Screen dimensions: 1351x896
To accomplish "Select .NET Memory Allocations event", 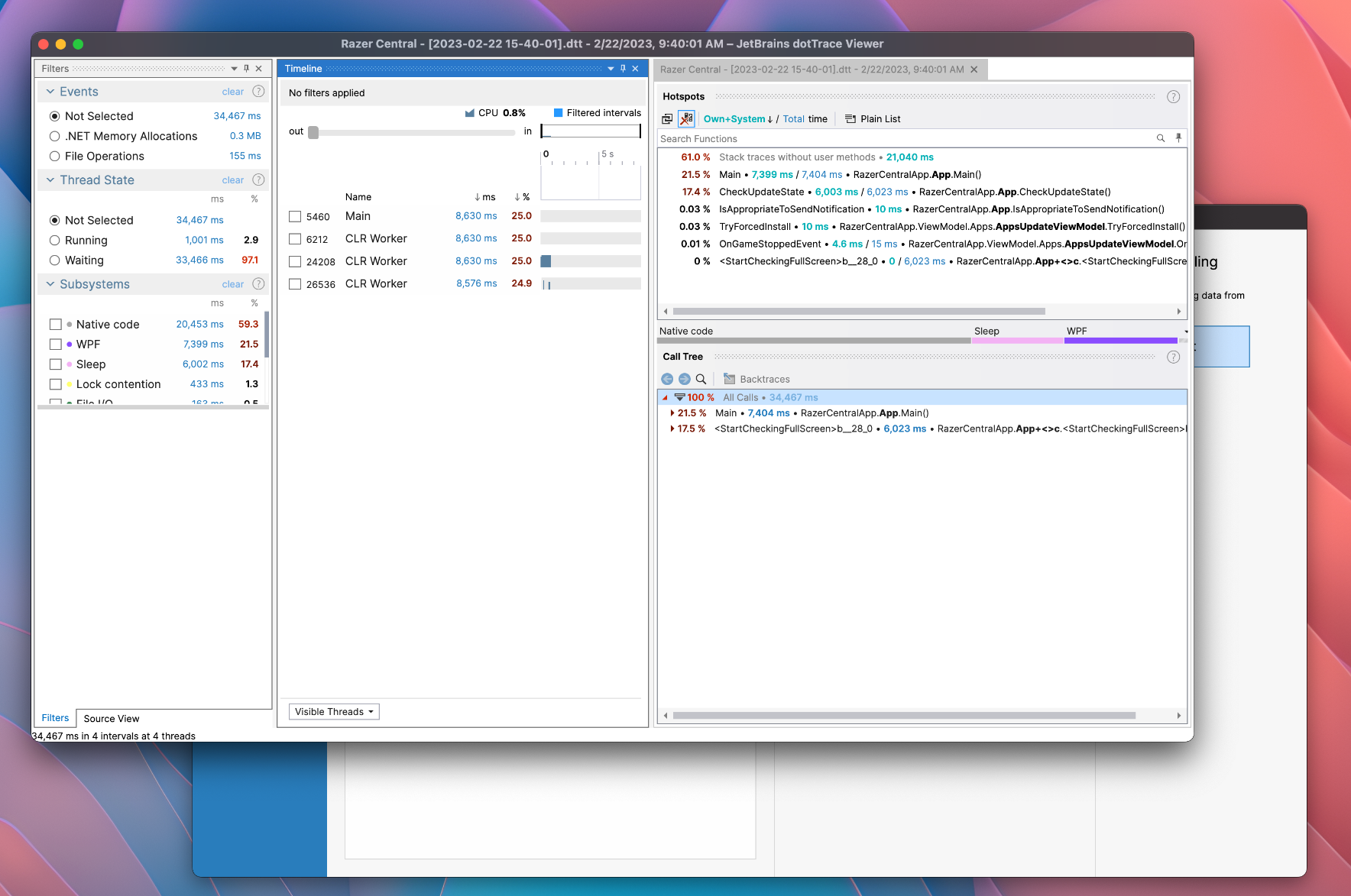I will pyautogui.click(x=54, y=136).
